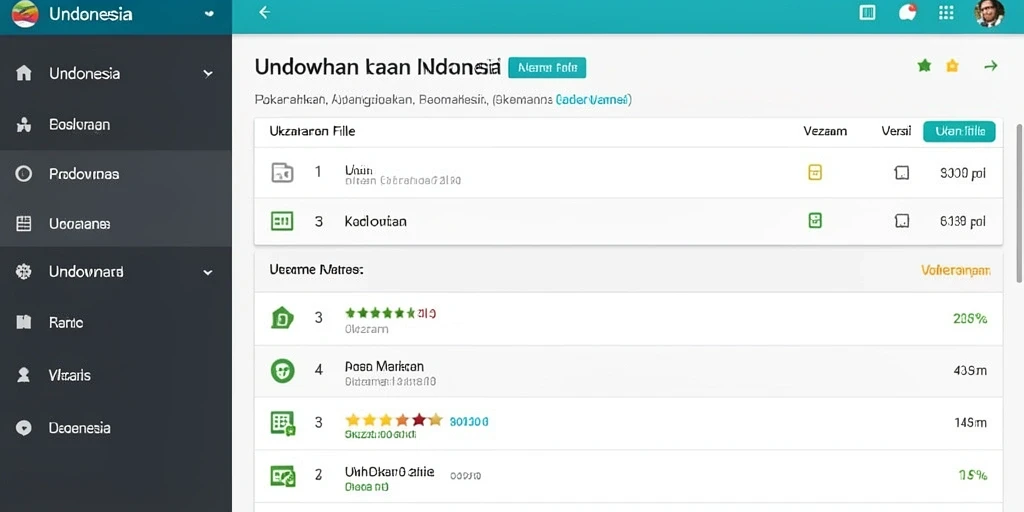Click the colorful logo beside Undonesia header
Screen dimensions: 1024x512
[x=25, y=14]
